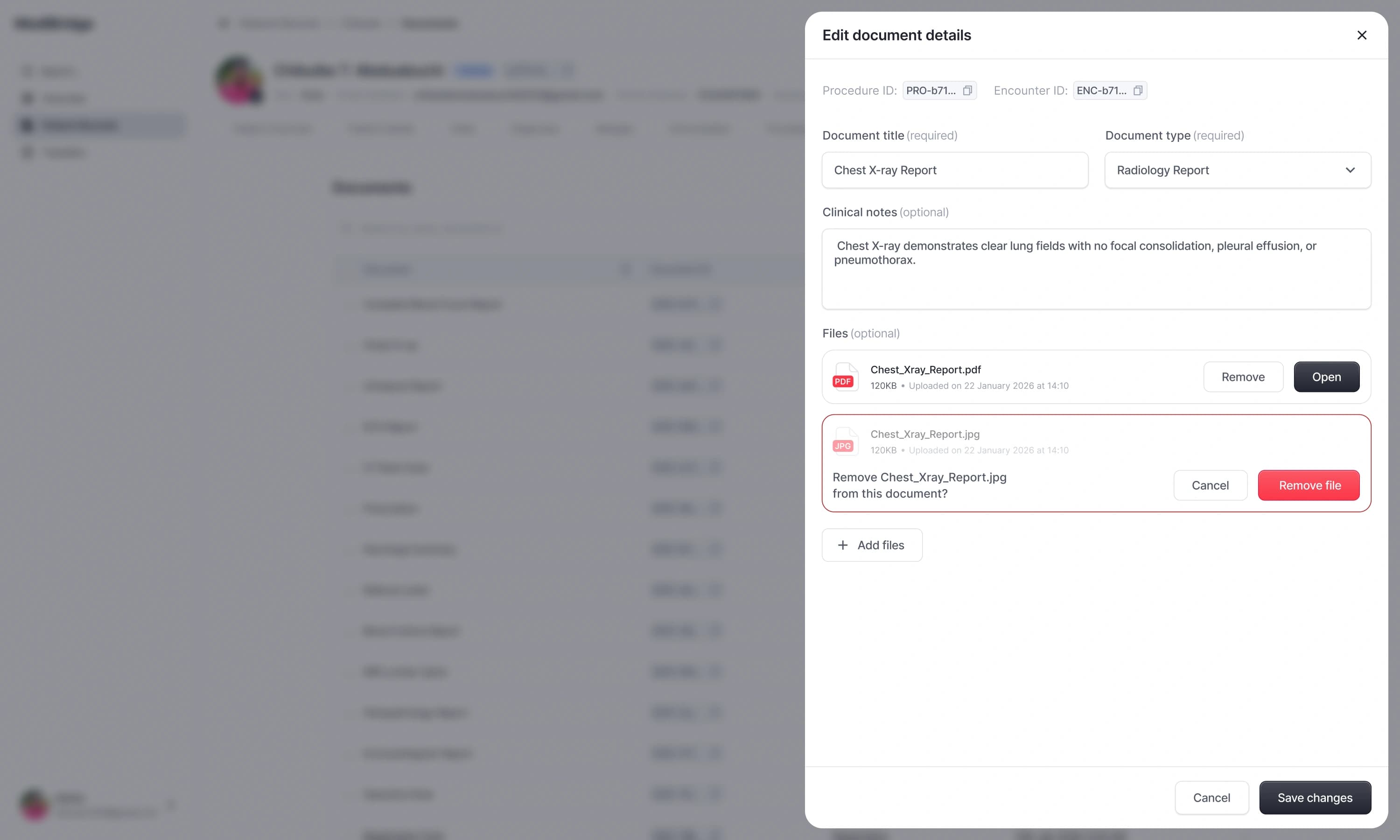Save changes to the document
1400x840 pixels.
[1315, 798]
